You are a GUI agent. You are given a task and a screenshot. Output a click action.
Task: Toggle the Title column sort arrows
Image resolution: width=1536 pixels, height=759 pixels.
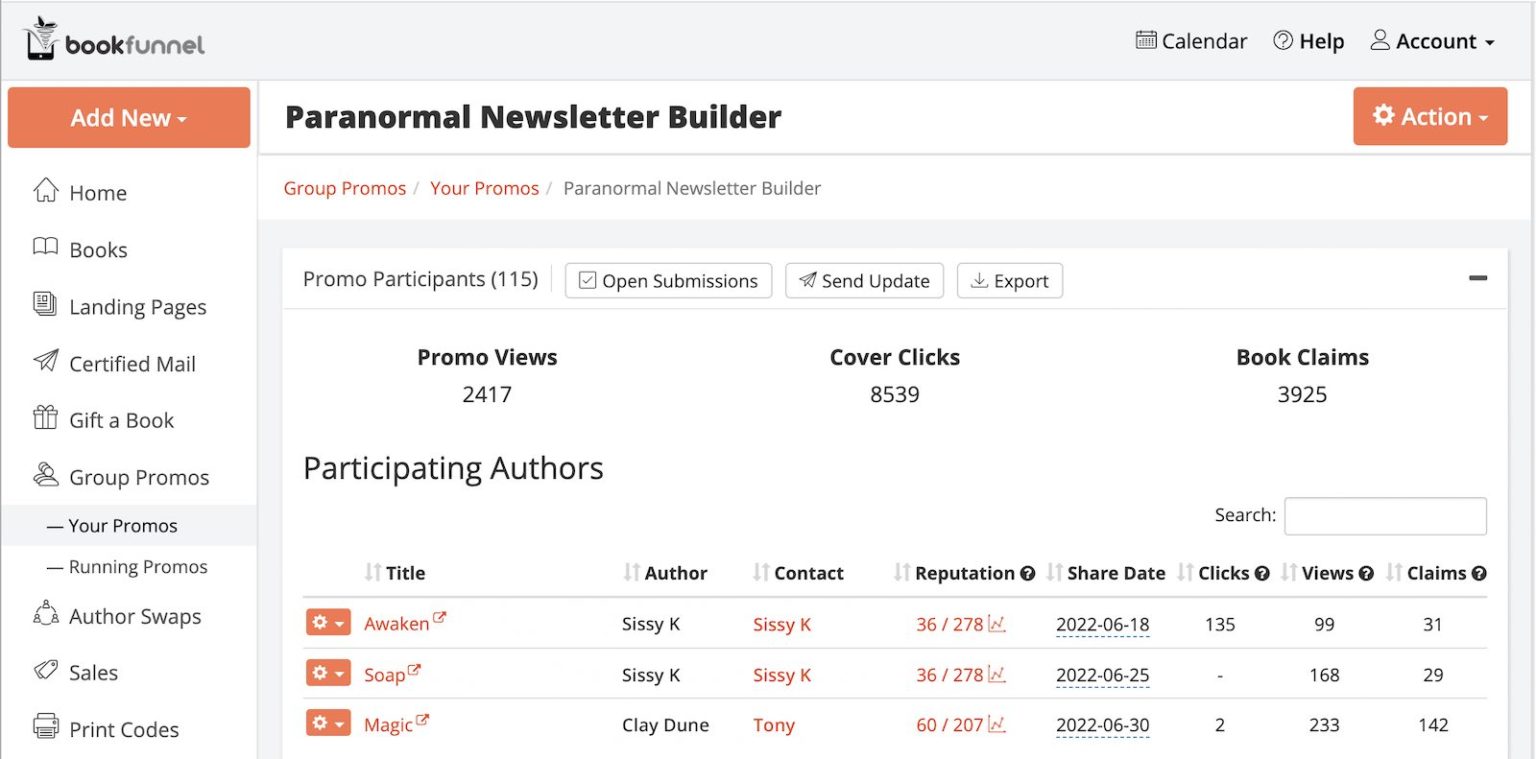[x=371, y=573]
